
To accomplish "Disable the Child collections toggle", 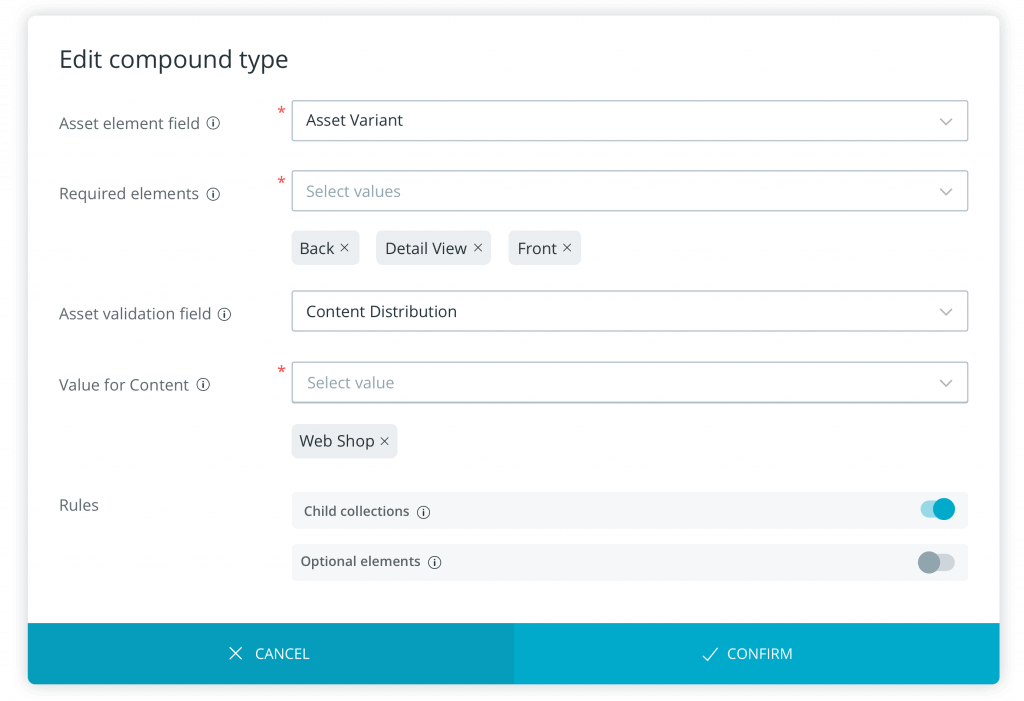I will (937, 510).
